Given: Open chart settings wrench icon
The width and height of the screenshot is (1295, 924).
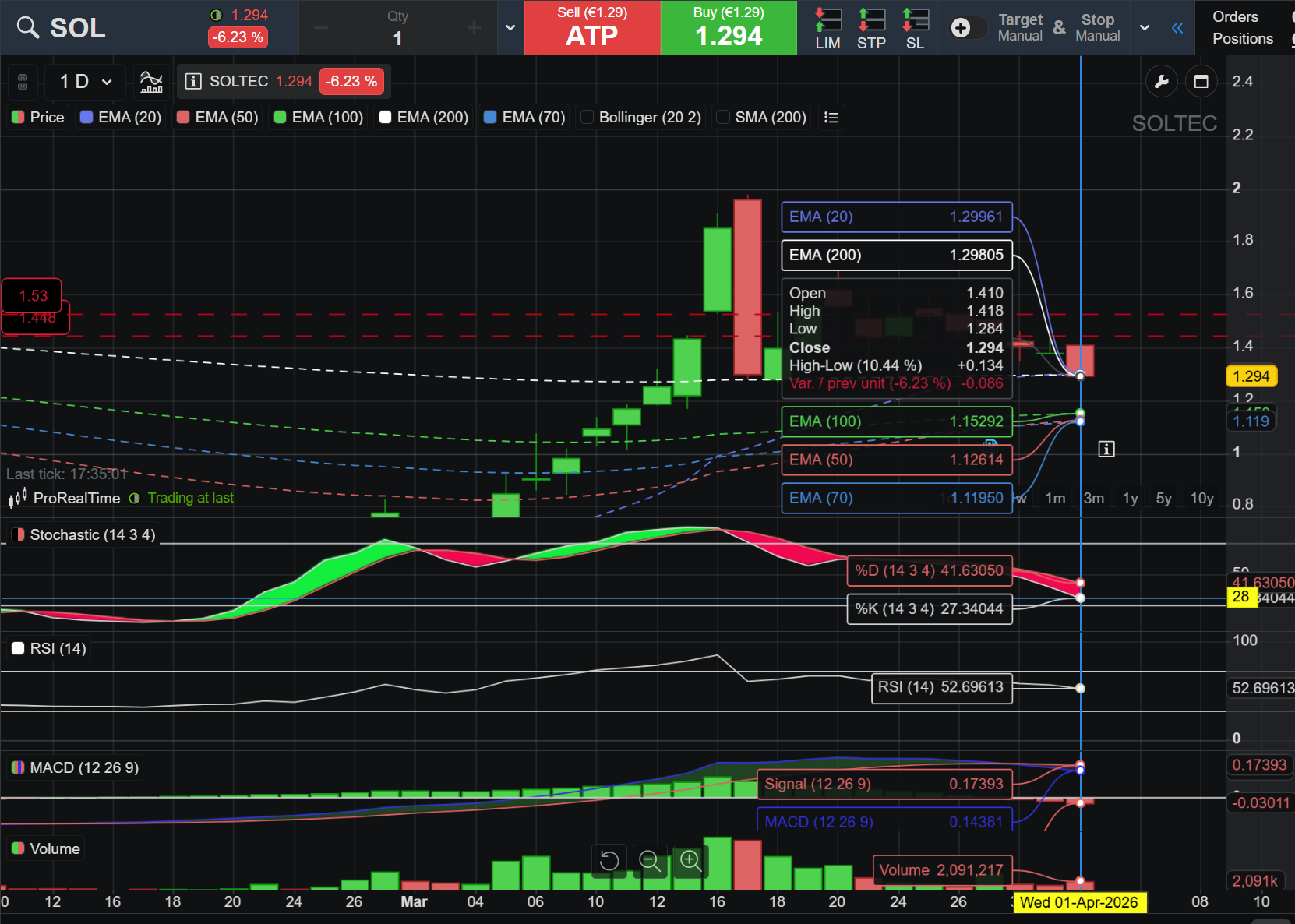Looking at the screenshot, I should point(1161,81).
